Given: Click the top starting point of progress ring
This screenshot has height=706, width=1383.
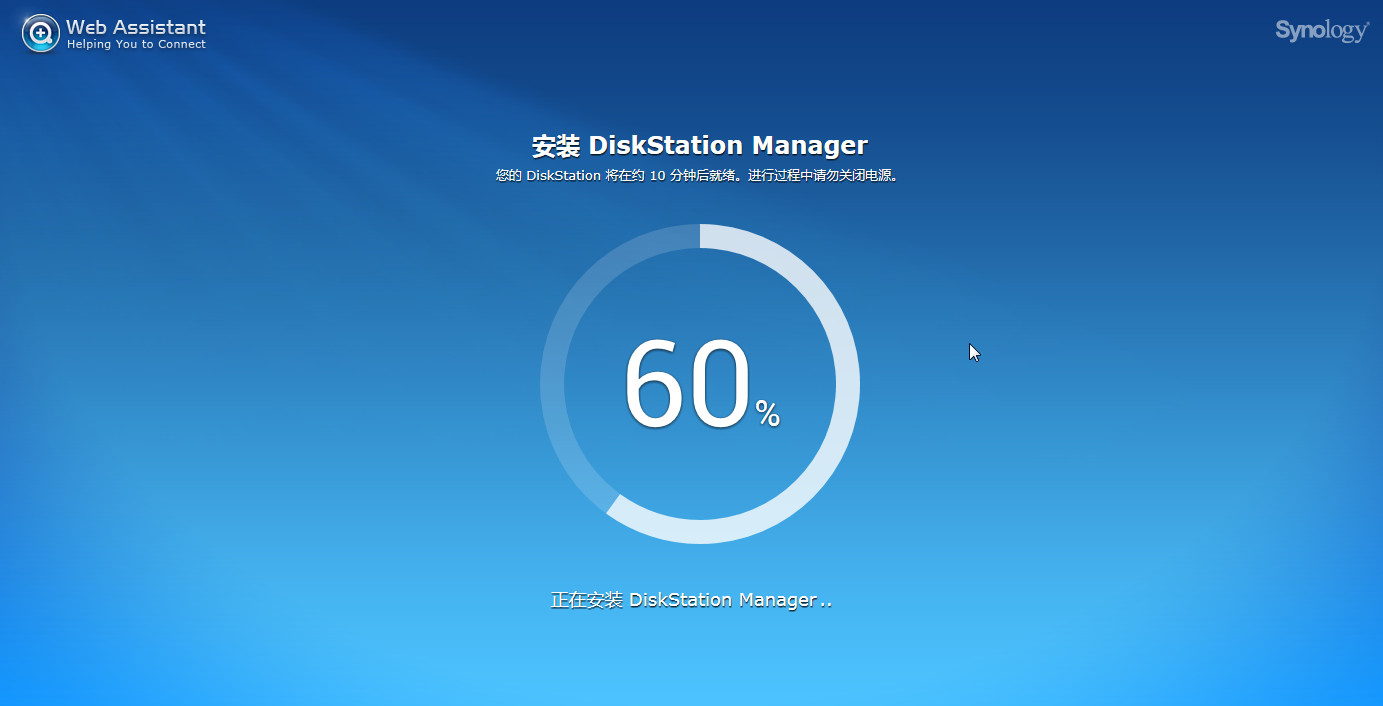Looking at the screenshot, I should point(700,236).
